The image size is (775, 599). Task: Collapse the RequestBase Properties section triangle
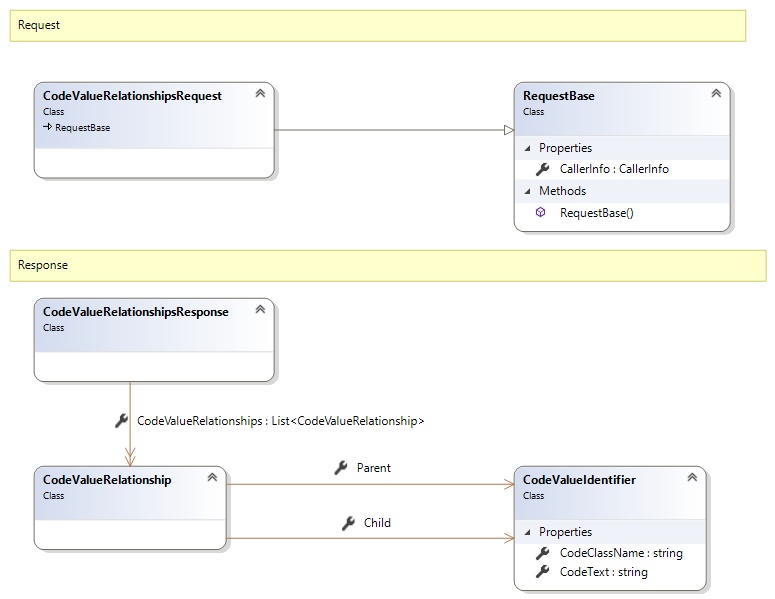coord(528,148)
